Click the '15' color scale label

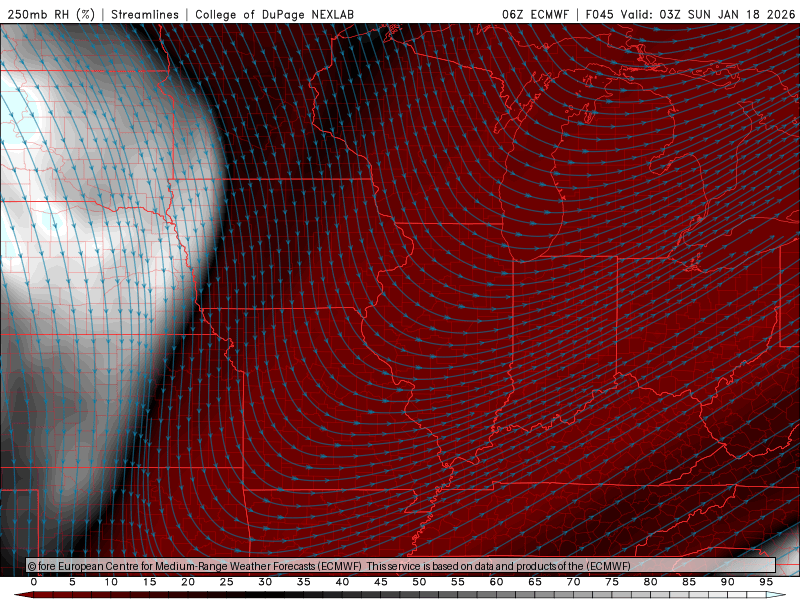point(149,582)
